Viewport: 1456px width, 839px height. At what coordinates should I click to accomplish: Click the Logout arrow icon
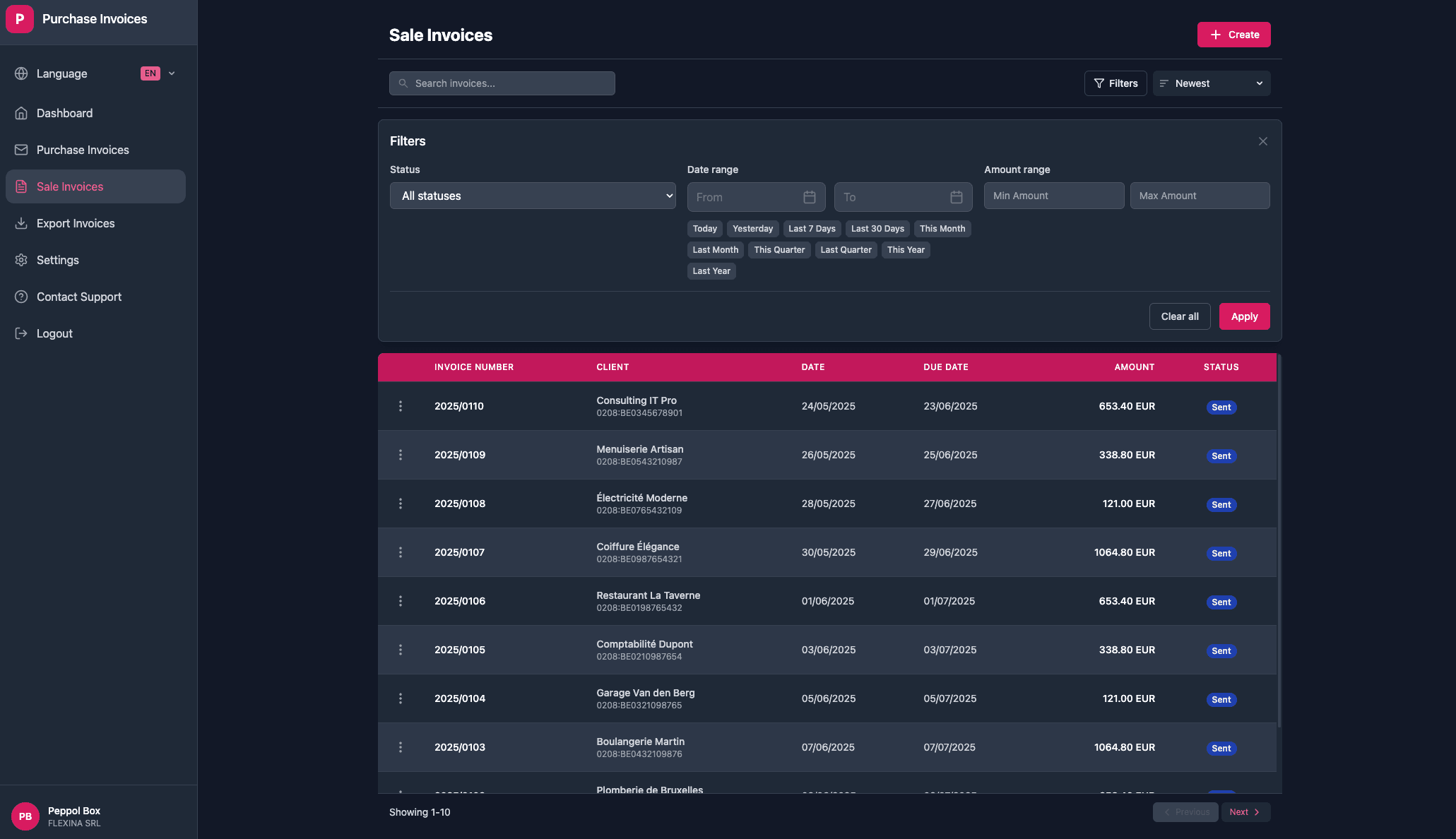coord(21,333)
